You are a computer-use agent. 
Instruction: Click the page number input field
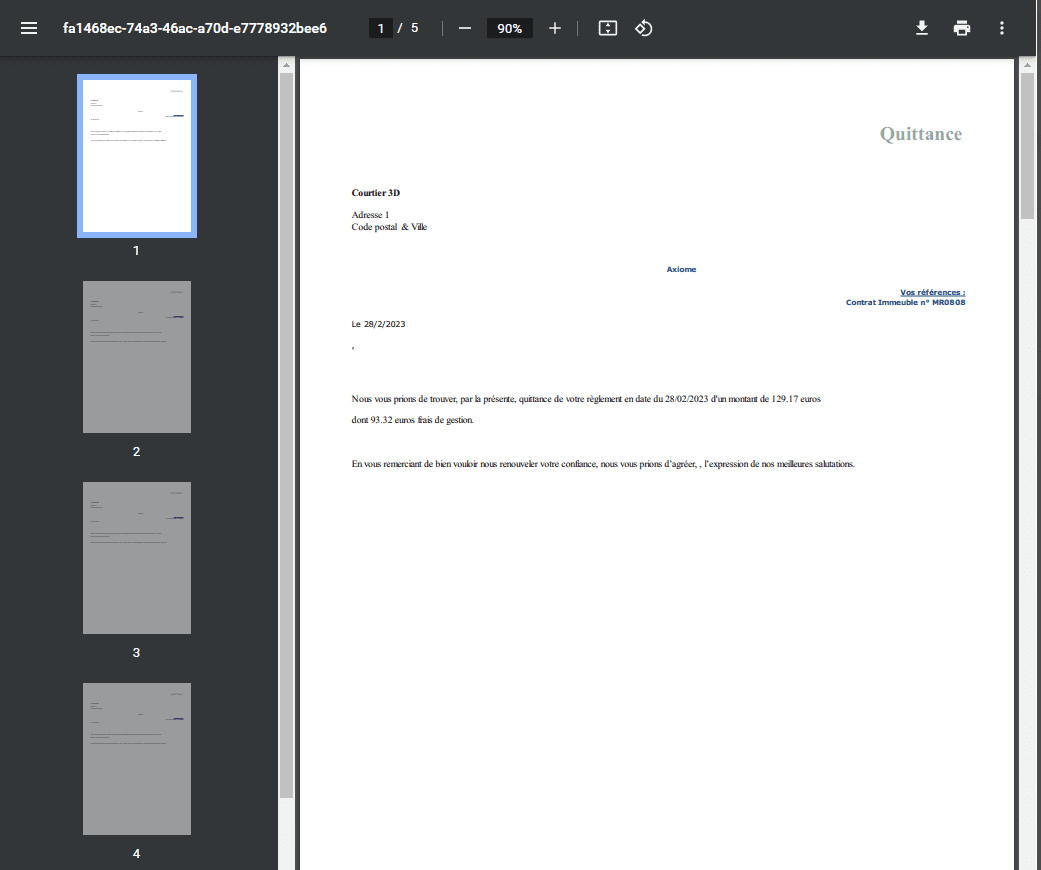(x=381, y=28)
